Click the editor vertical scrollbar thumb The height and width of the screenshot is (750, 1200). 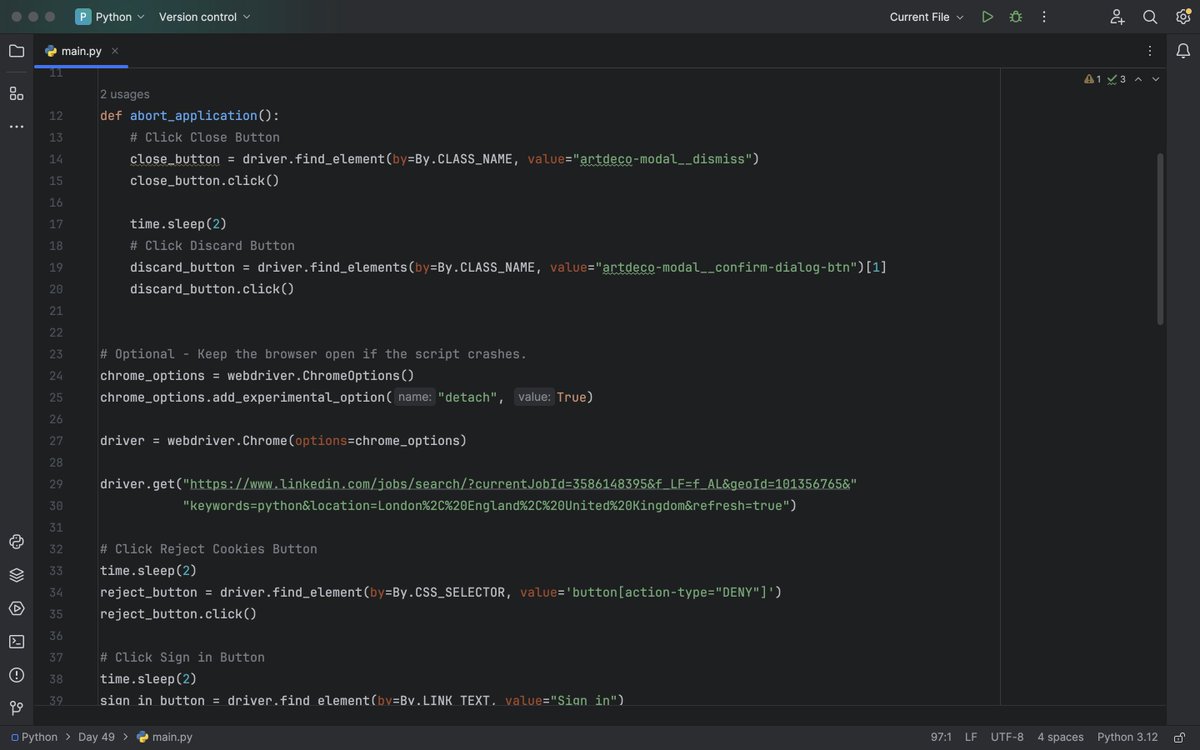click(x=1160, y=238)
